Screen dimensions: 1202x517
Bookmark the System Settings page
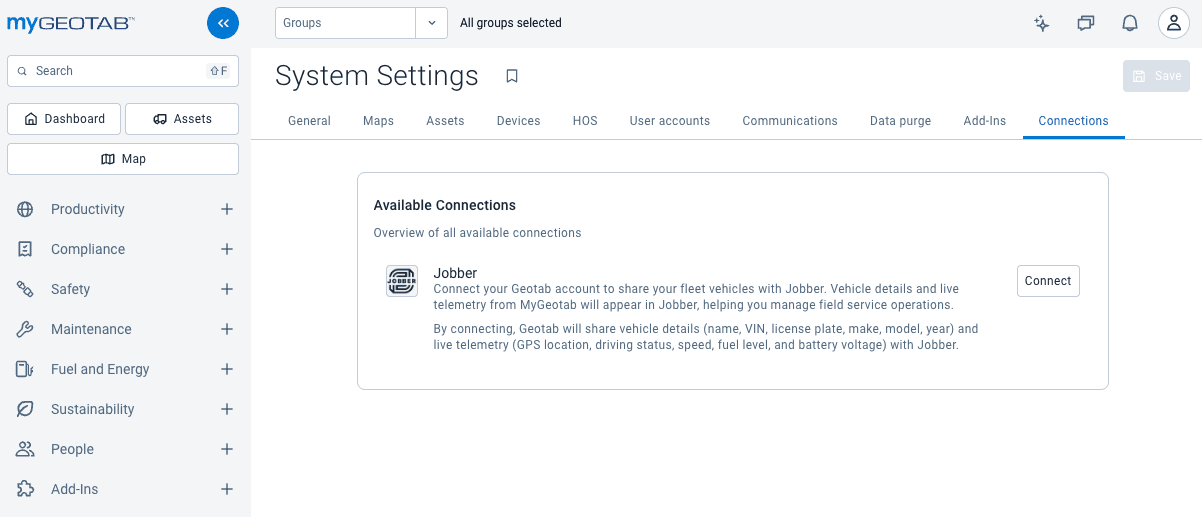(x=512, y=76)
